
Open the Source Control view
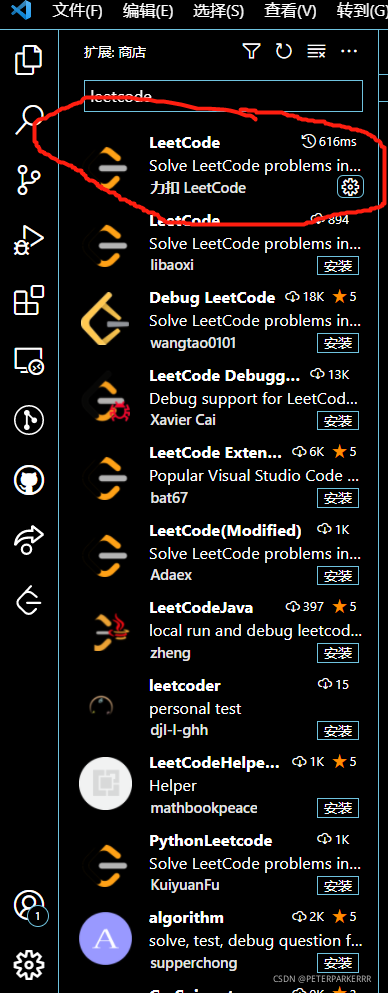pyautogui.click(x=28, y=180)
